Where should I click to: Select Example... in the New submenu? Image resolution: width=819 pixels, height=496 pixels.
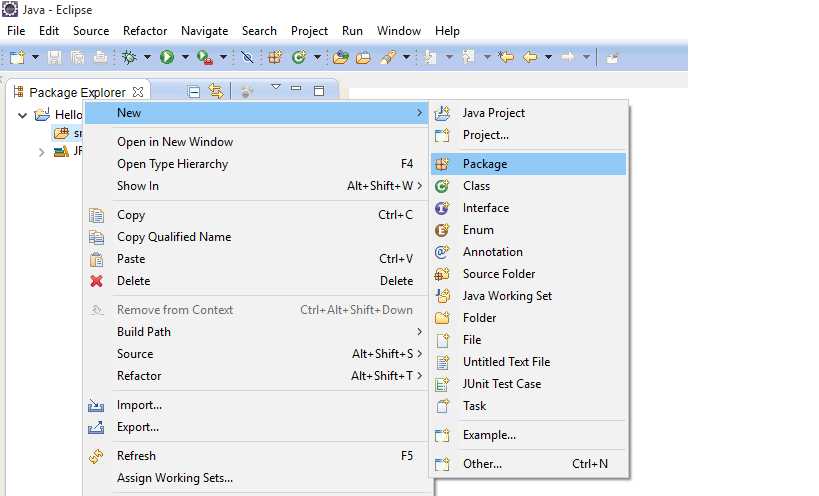point(529,435)
